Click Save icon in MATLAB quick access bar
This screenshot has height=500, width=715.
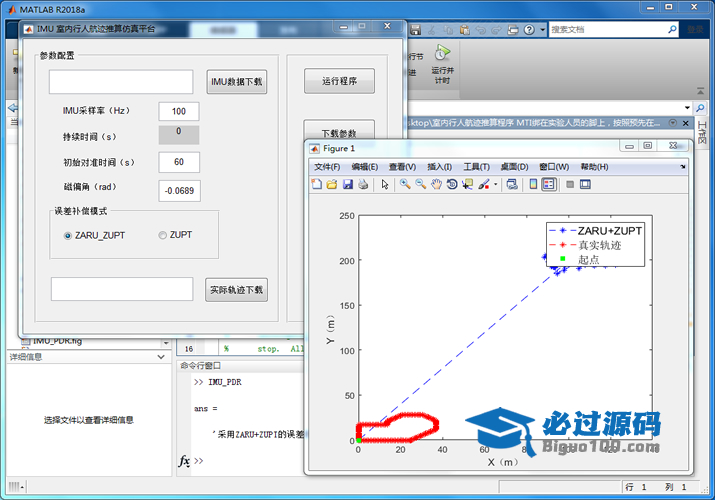tap(415, 30)
